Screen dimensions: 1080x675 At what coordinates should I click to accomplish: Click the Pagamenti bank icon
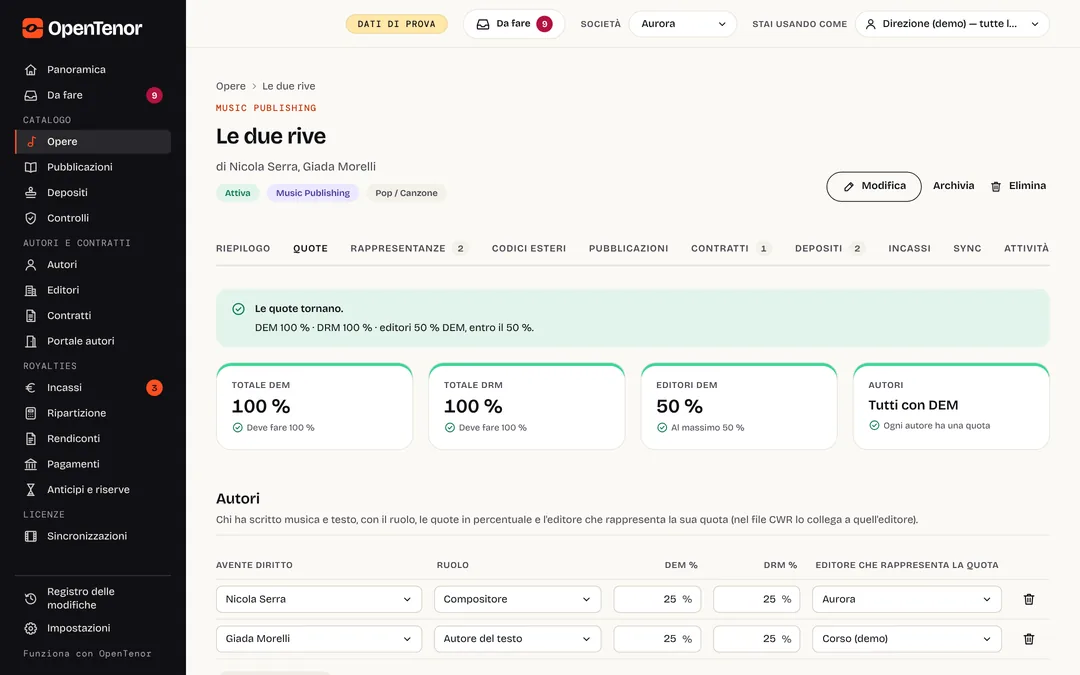(30, 464)
